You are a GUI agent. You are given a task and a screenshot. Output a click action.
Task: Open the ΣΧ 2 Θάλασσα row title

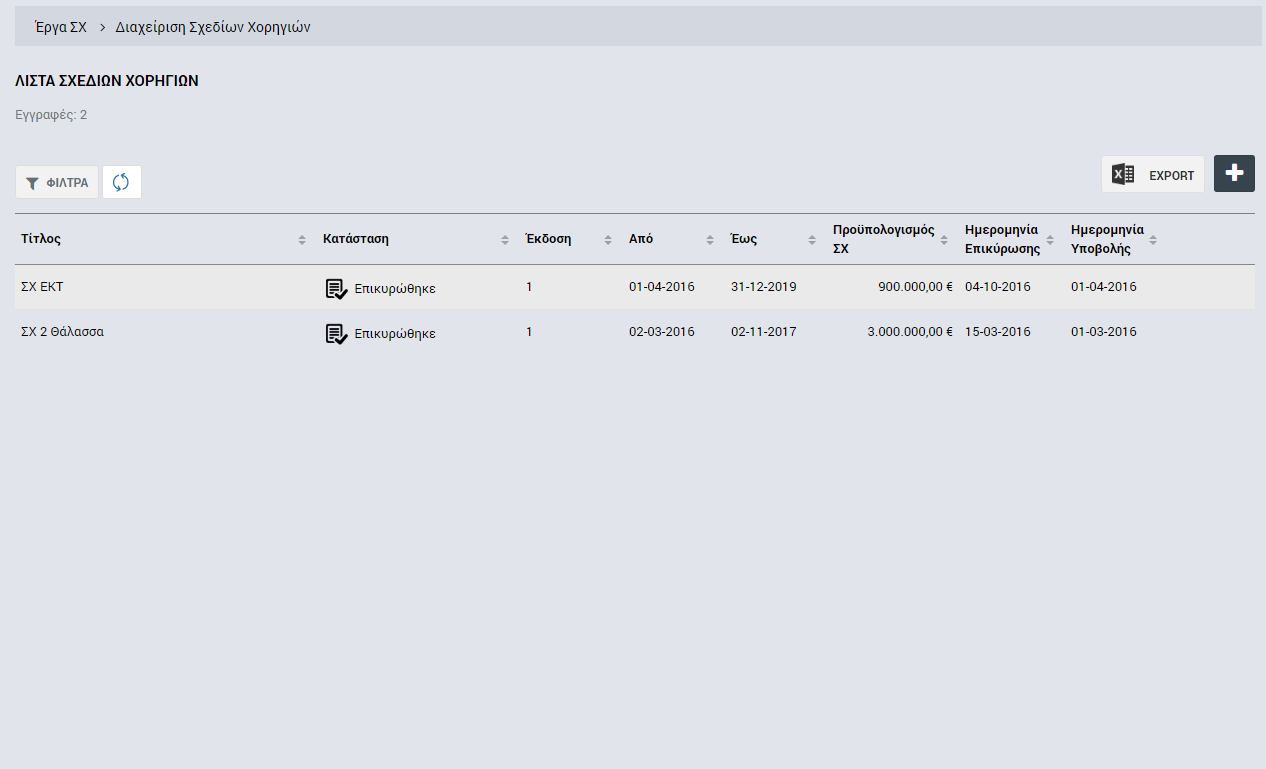(x=62, y=332)
